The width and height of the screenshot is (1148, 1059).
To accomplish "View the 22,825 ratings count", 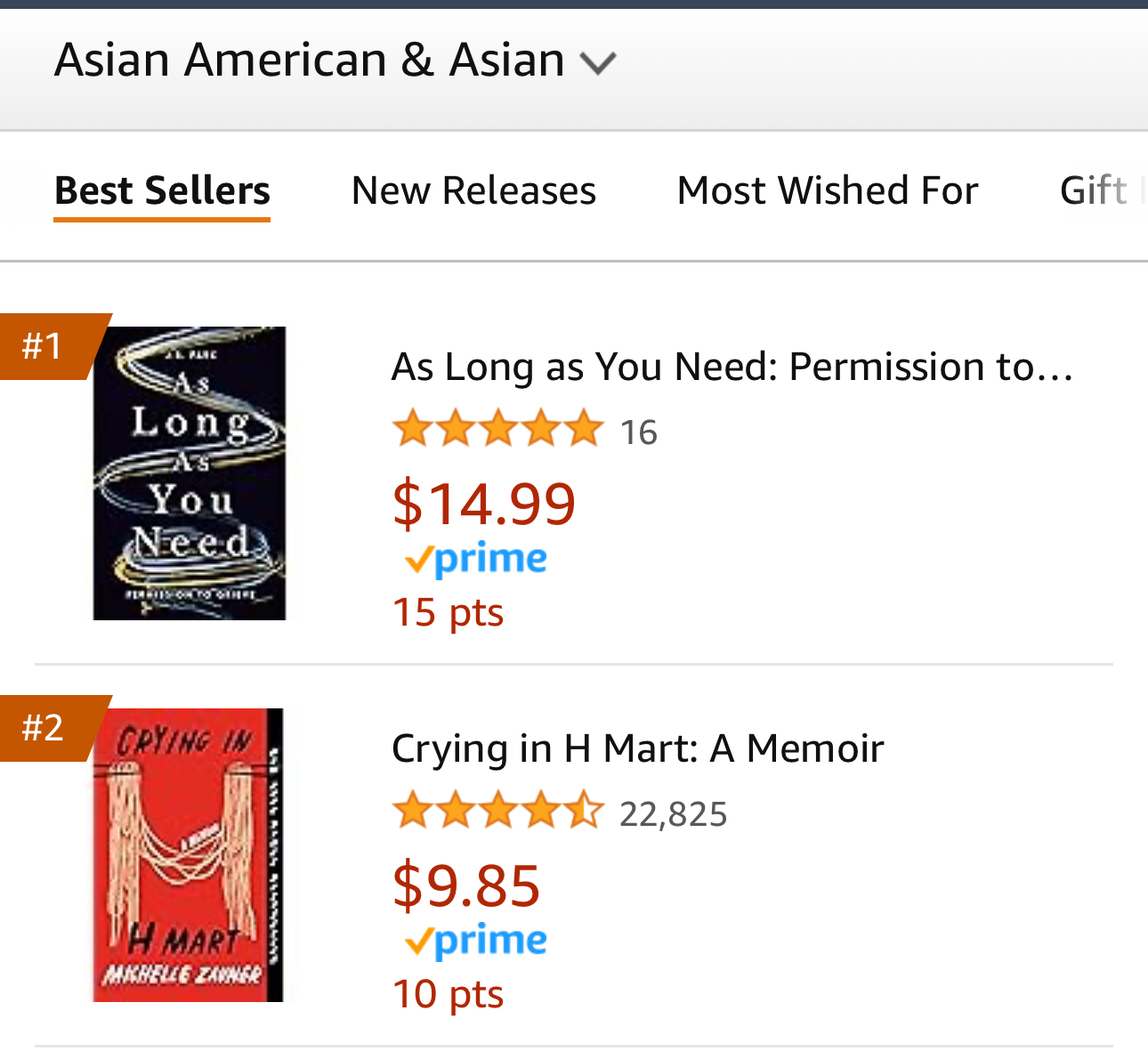I will [673, 814].
